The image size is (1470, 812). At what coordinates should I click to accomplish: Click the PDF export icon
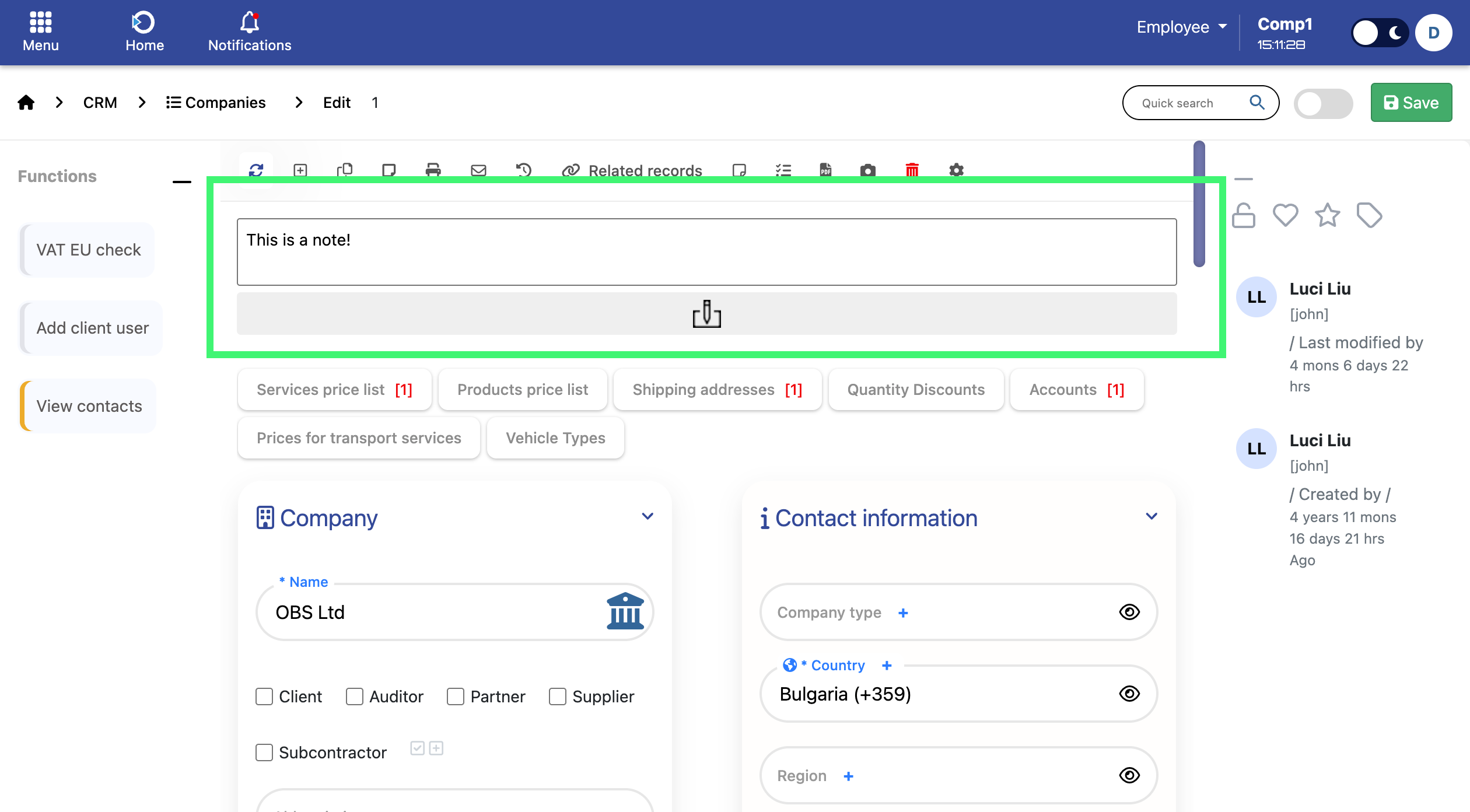pos(825,170)
